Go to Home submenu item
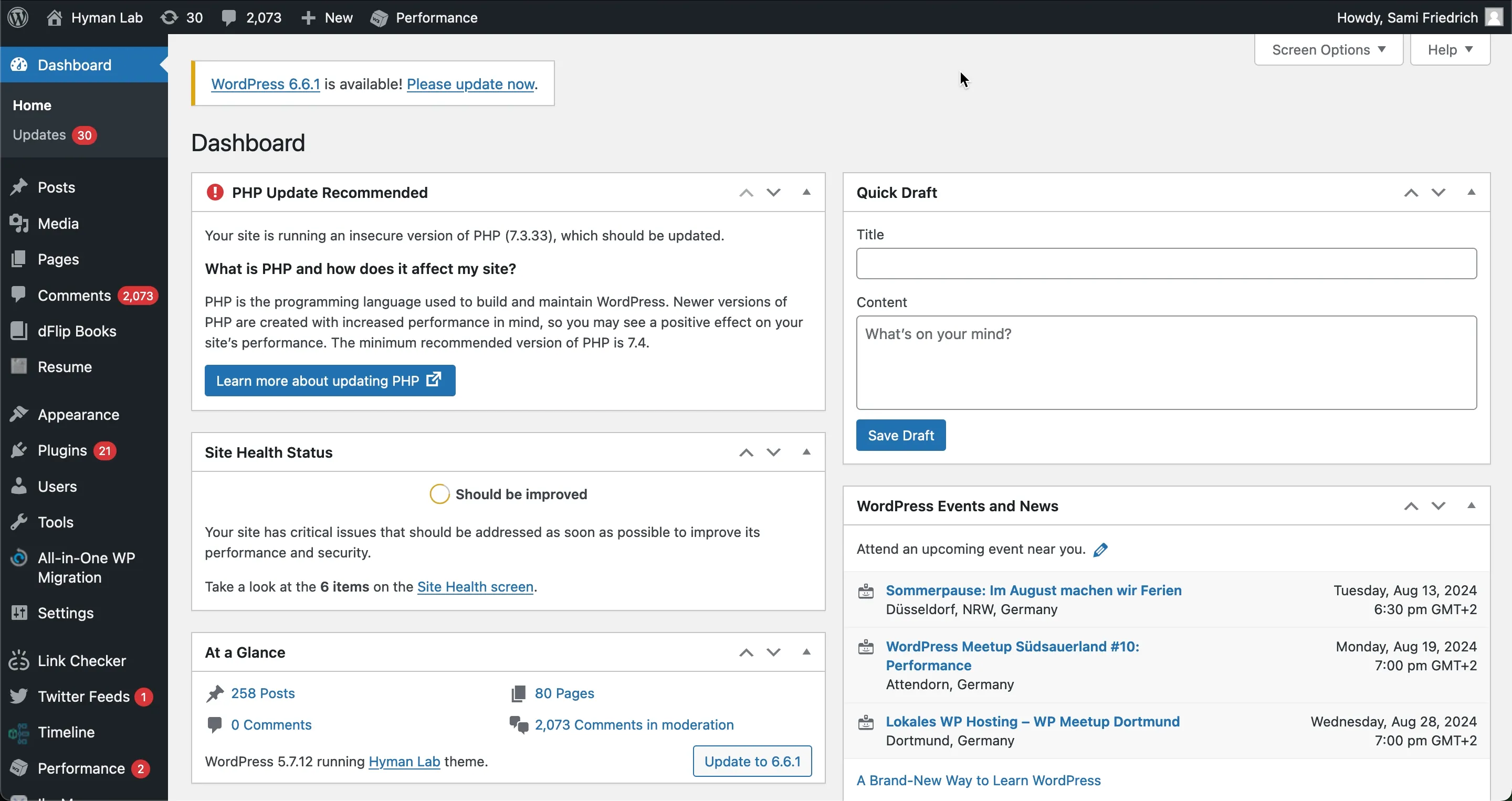1512x801 pixels. tap(32, 105)
